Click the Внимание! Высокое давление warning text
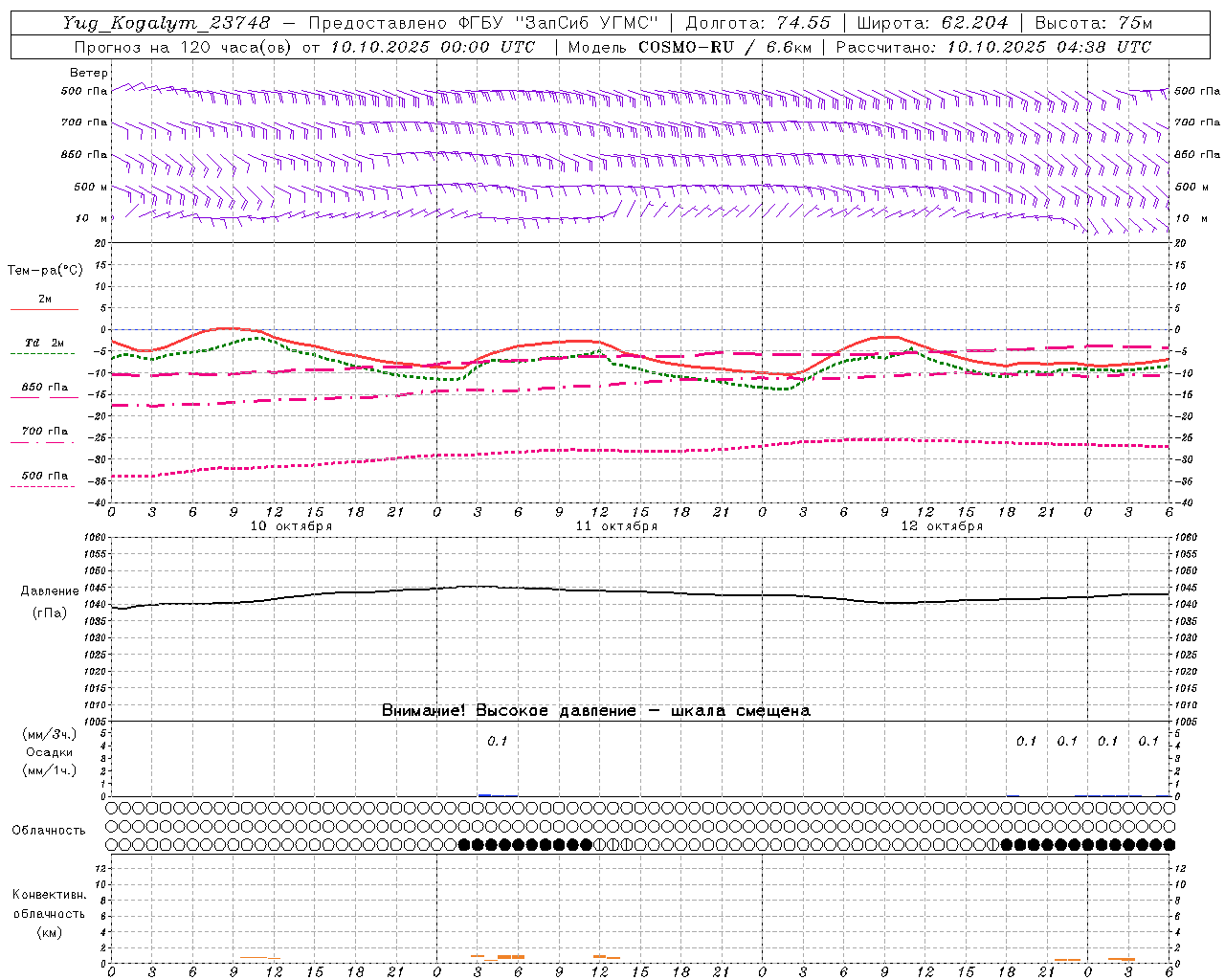This screenshot has height=980, width=1225. (595, 711)
